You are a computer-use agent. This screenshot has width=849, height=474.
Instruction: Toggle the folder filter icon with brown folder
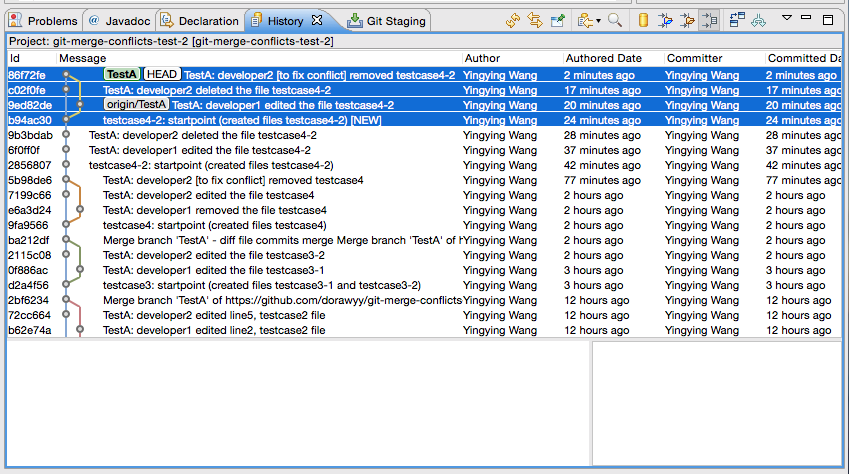(687, 21)
